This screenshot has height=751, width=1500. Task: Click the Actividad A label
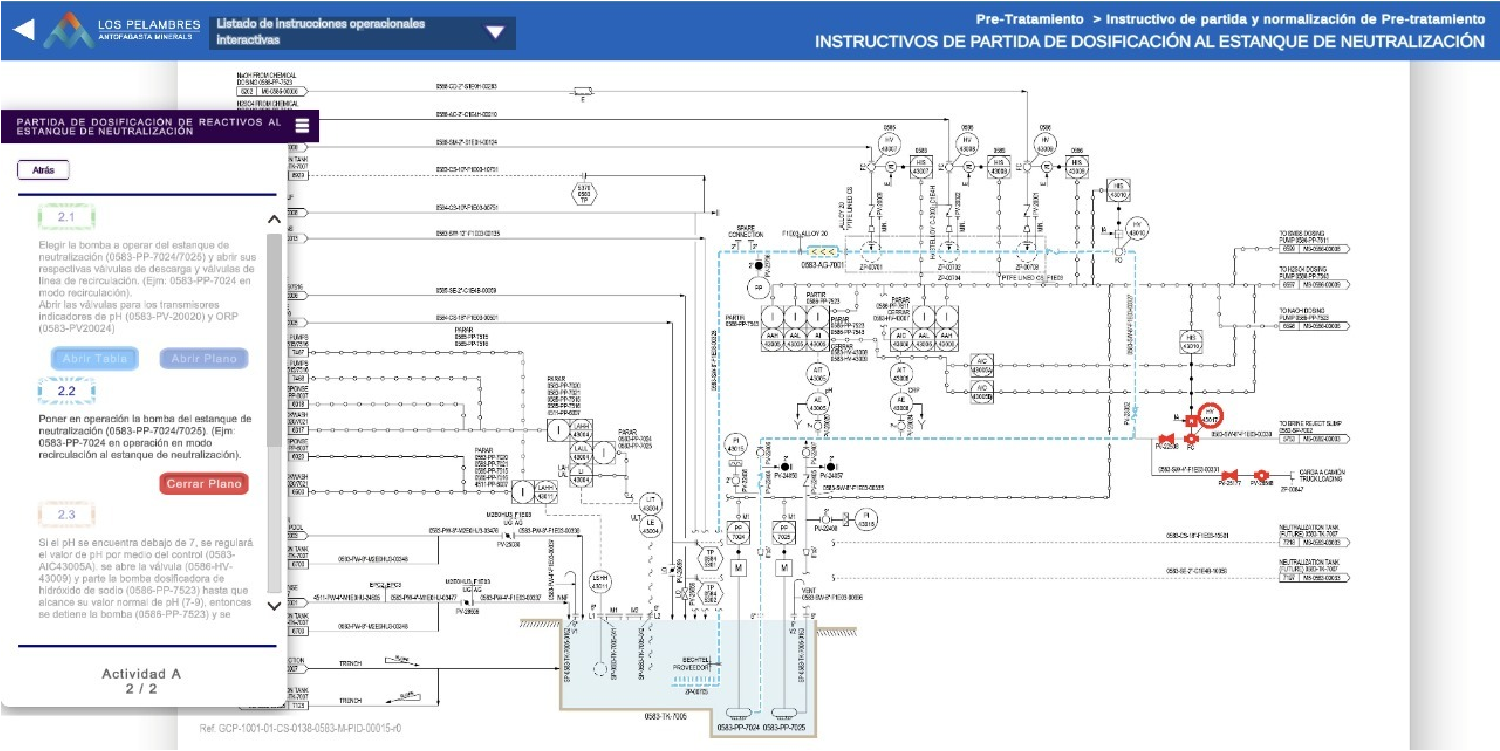point(141,673)
